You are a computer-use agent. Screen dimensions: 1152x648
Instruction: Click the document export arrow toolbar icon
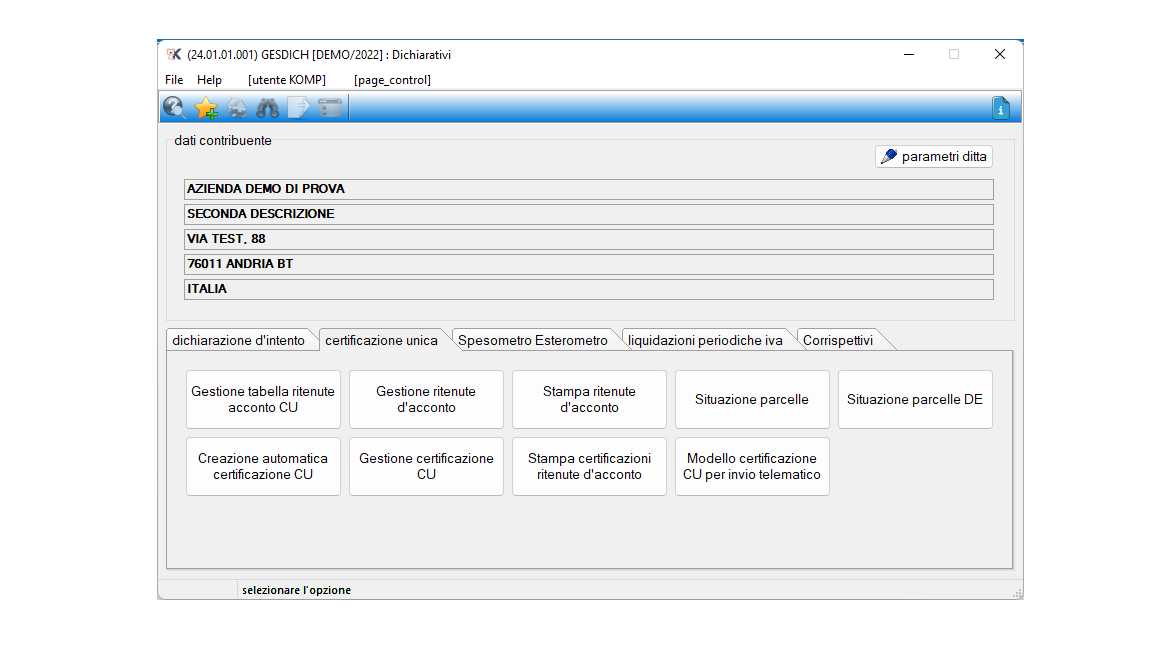click(298, 108)
